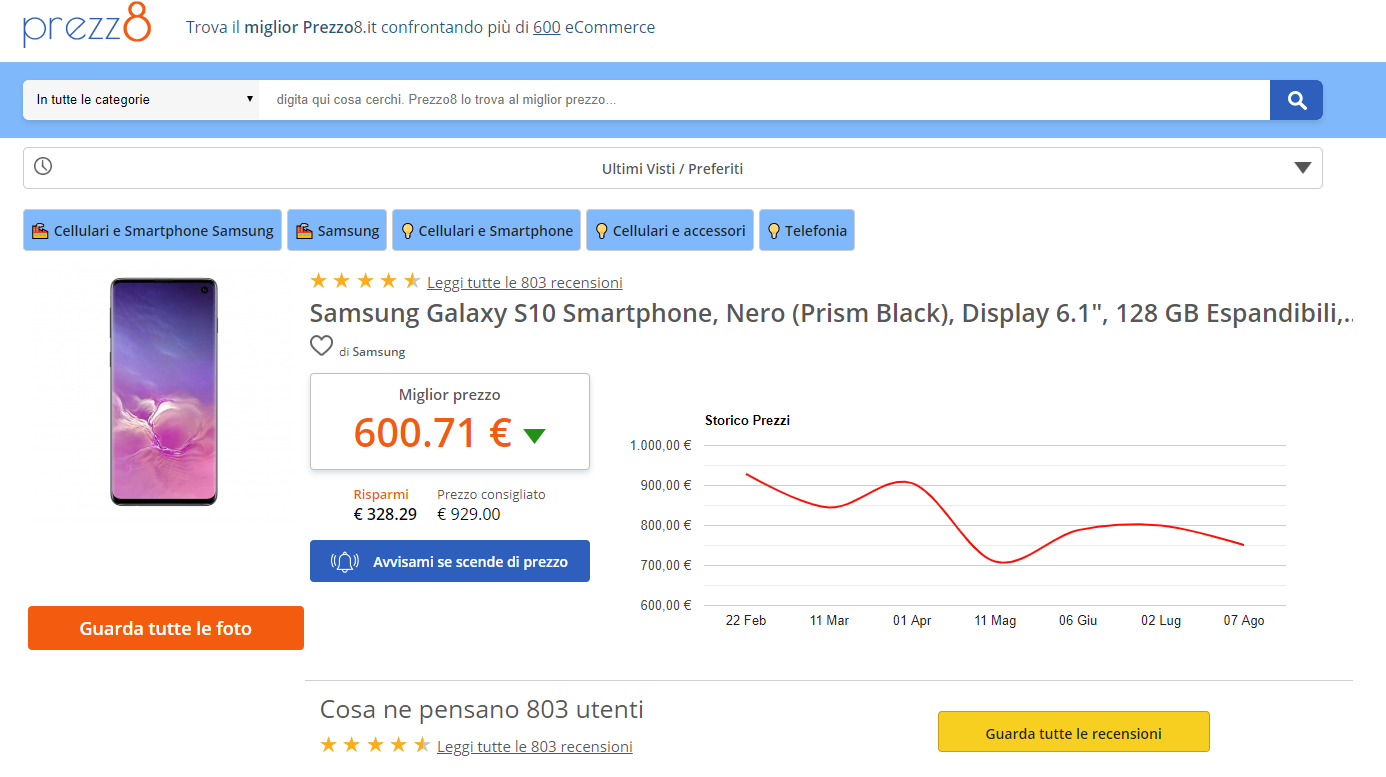The width and height of the screenshot is (1386, 777).
Task: Click the star rating under product tags
Action: click(364, 281)
